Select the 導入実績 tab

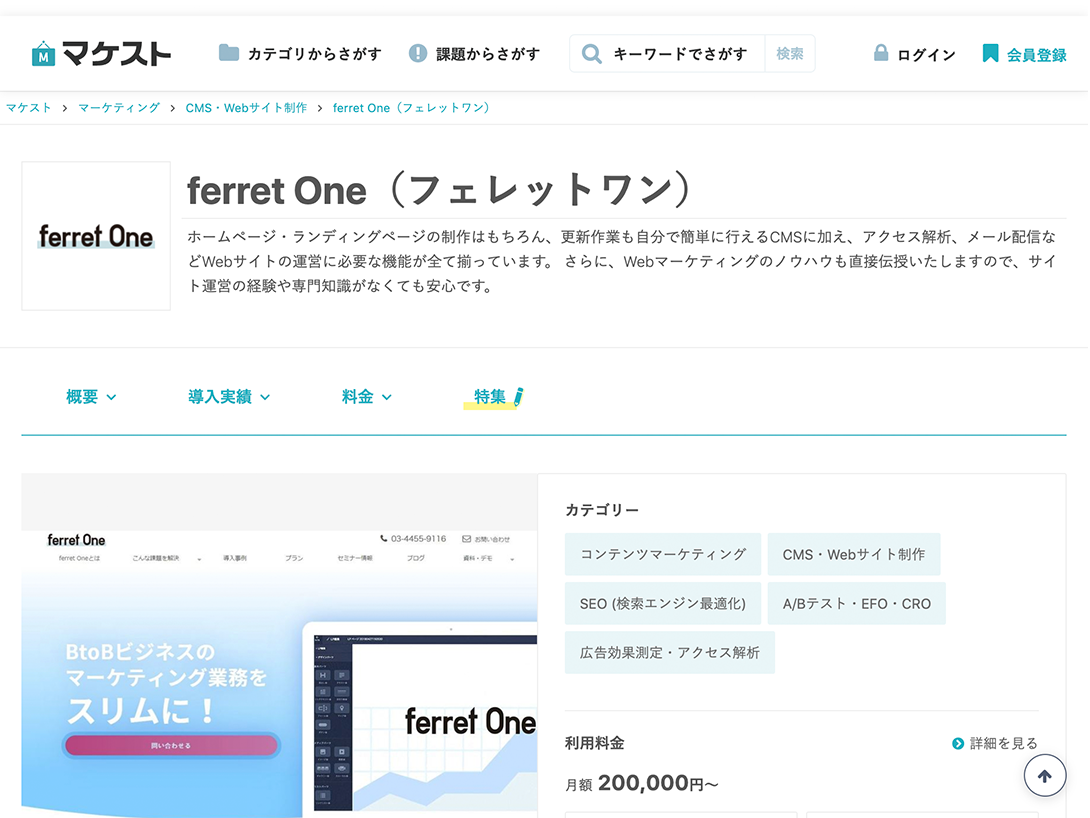[220, 397]
